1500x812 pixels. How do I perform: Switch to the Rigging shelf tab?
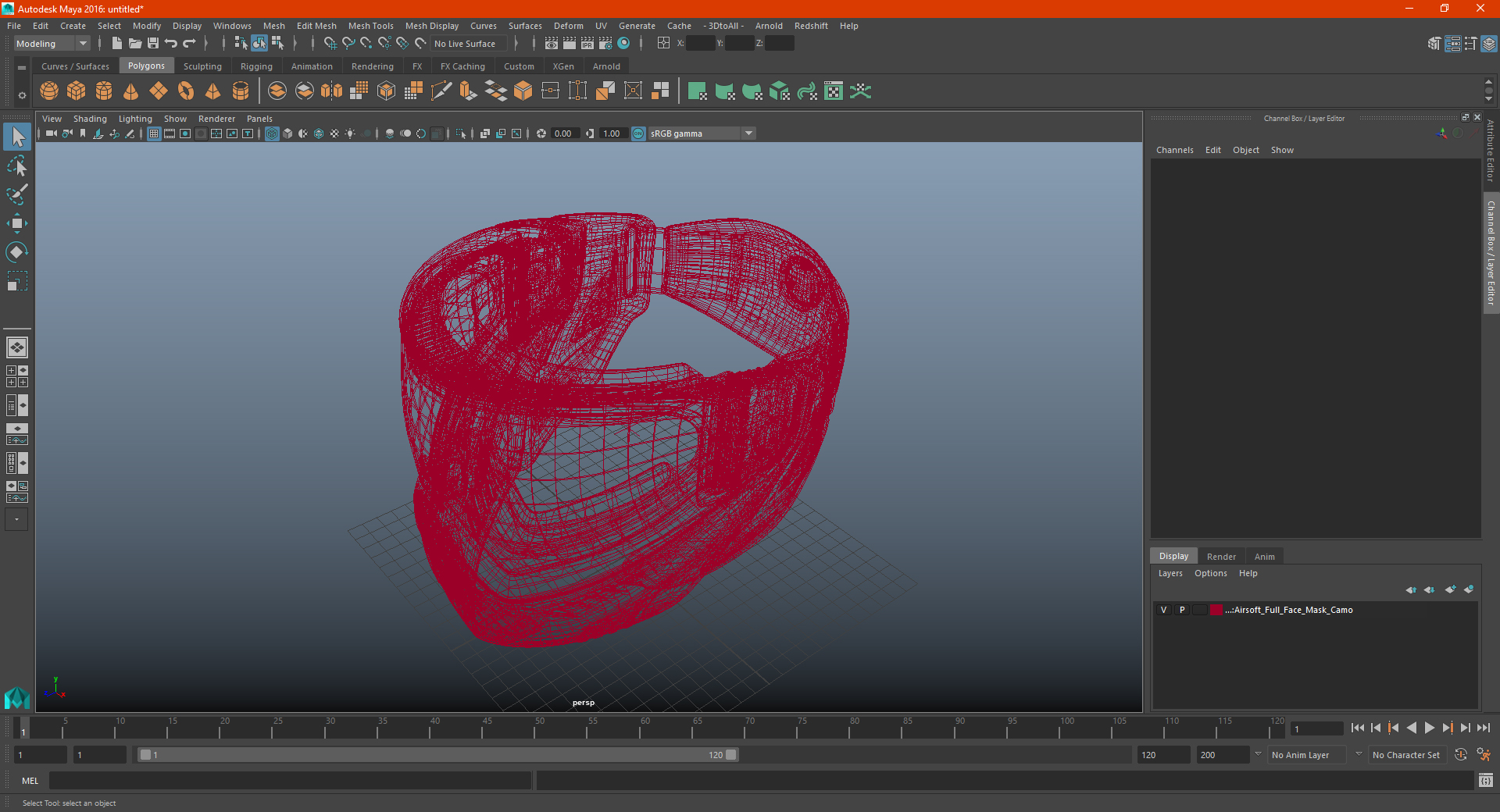click(x=256, y=66)
